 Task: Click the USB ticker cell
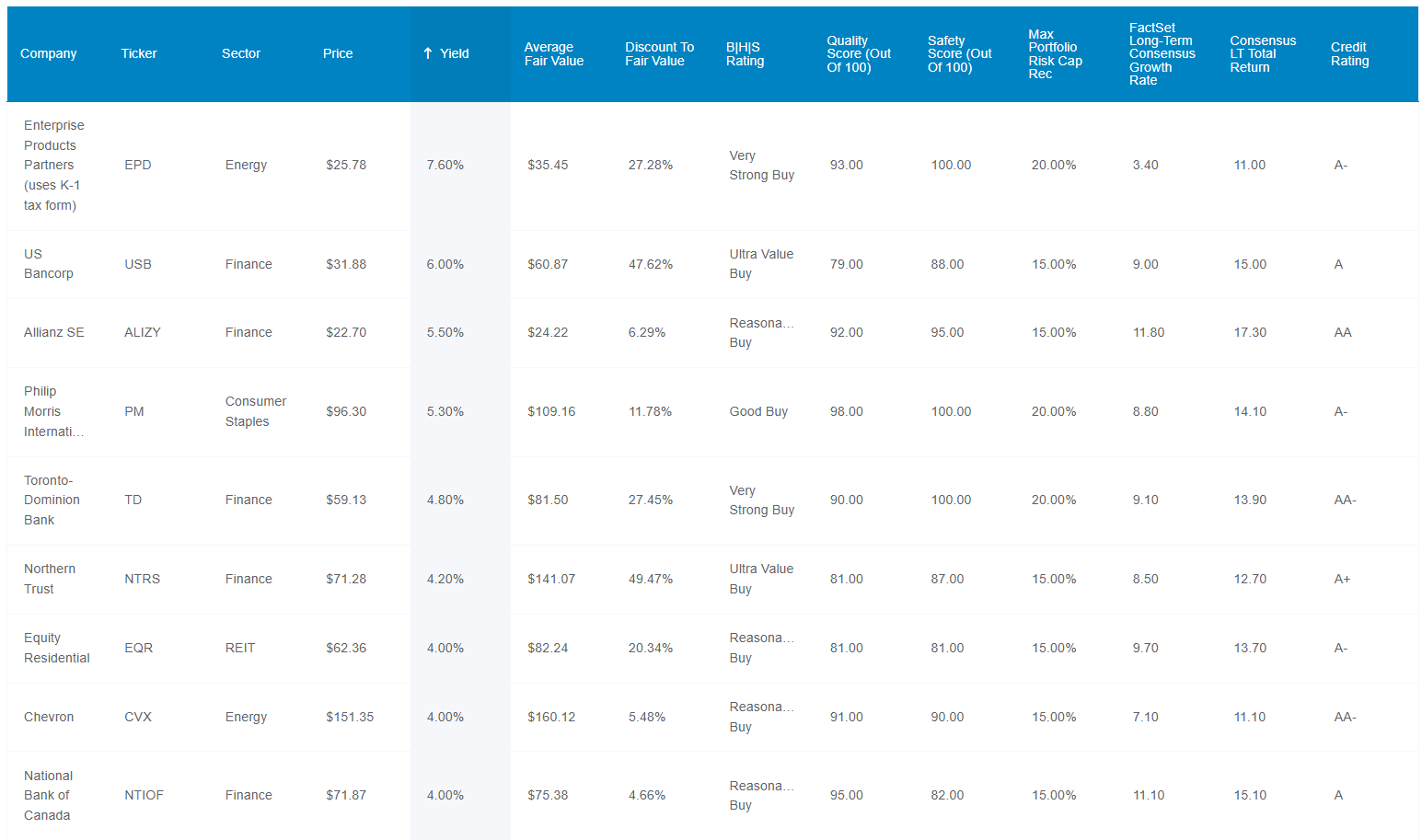click(x=138, y=264)
